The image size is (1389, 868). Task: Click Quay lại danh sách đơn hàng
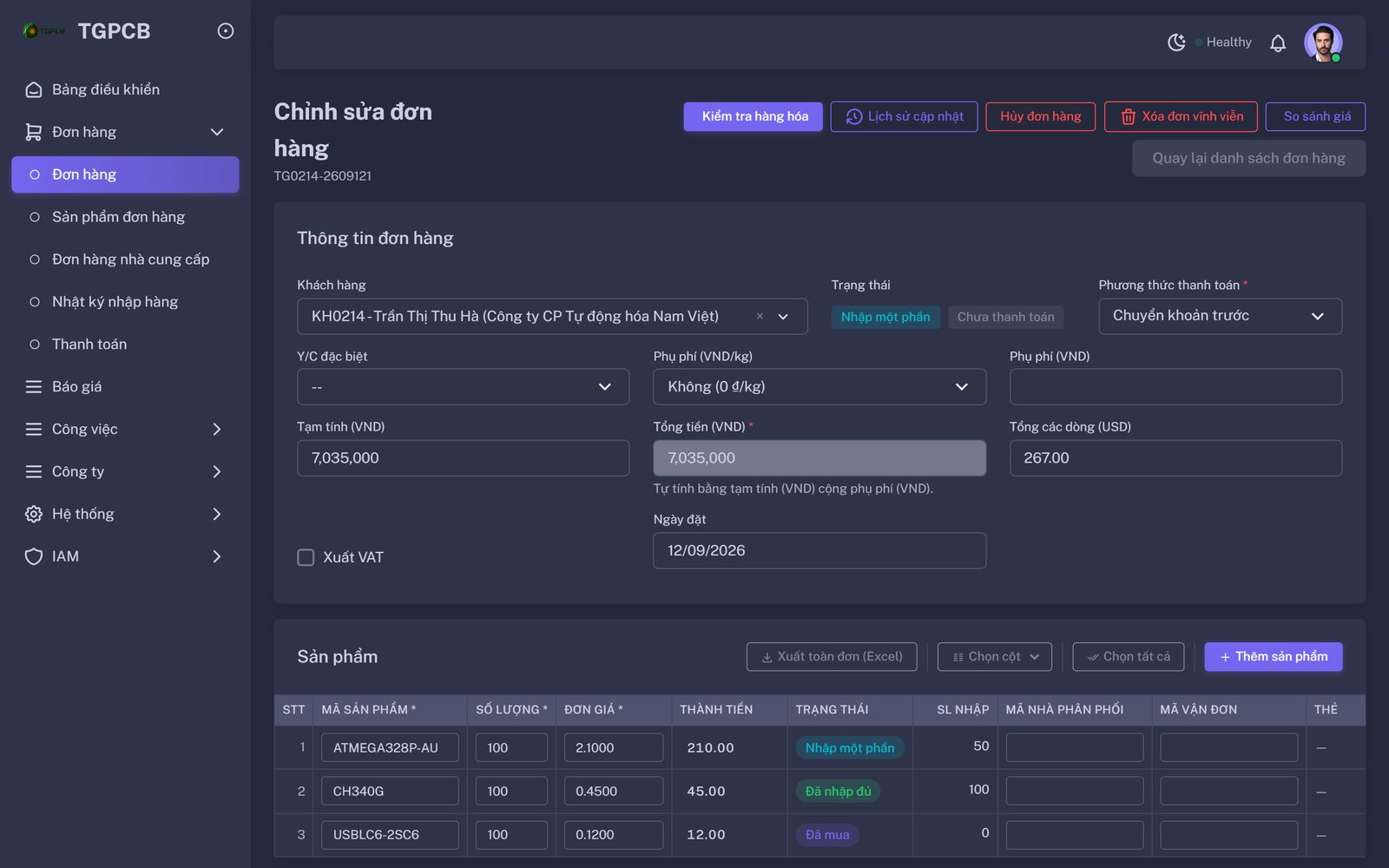(1249, 158)
